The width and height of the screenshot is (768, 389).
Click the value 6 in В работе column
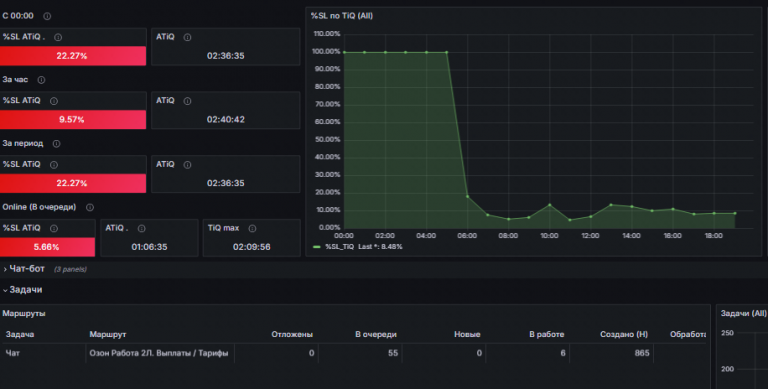[563, 353]
